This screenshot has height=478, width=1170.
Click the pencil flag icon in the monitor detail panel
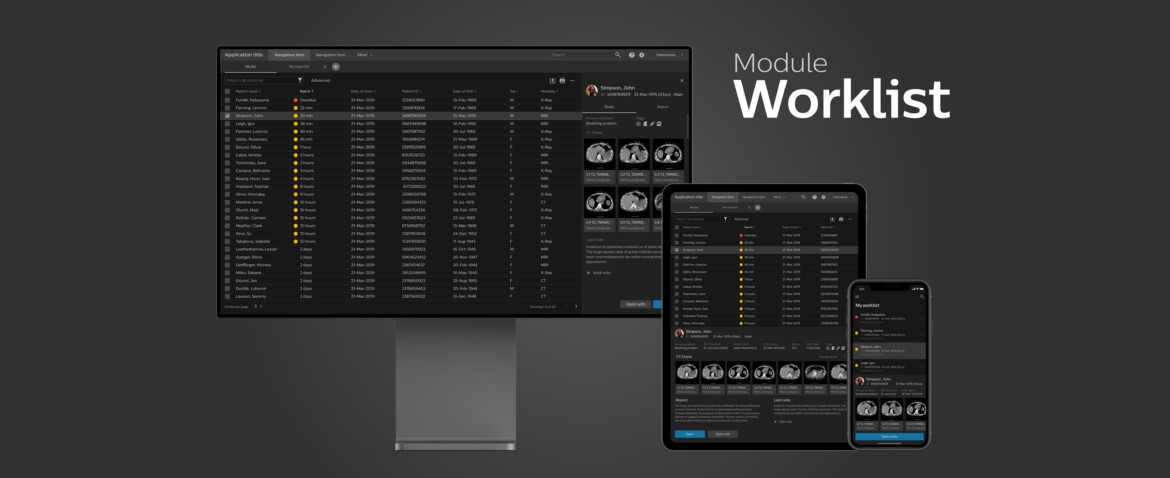click(652, 124)
